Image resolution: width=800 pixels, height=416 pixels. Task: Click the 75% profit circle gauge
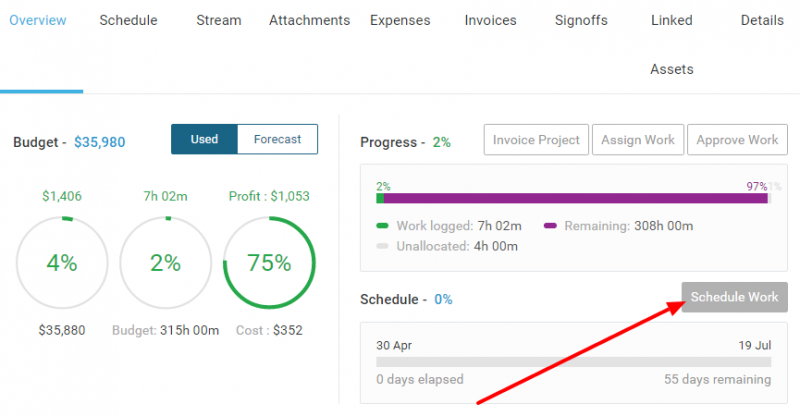[269, 263]
